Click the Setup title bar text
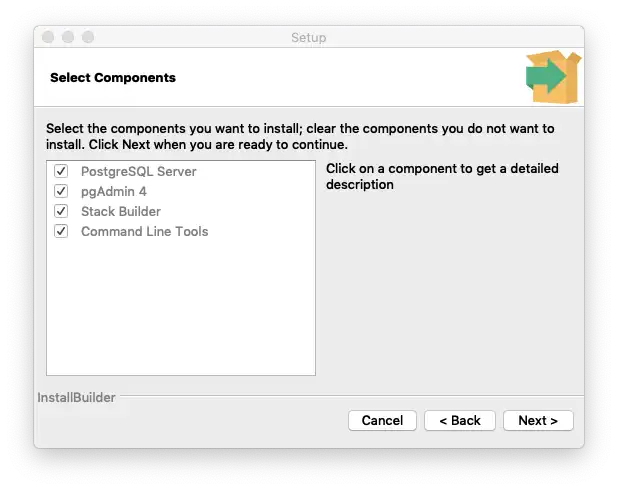 coord(308,38)
